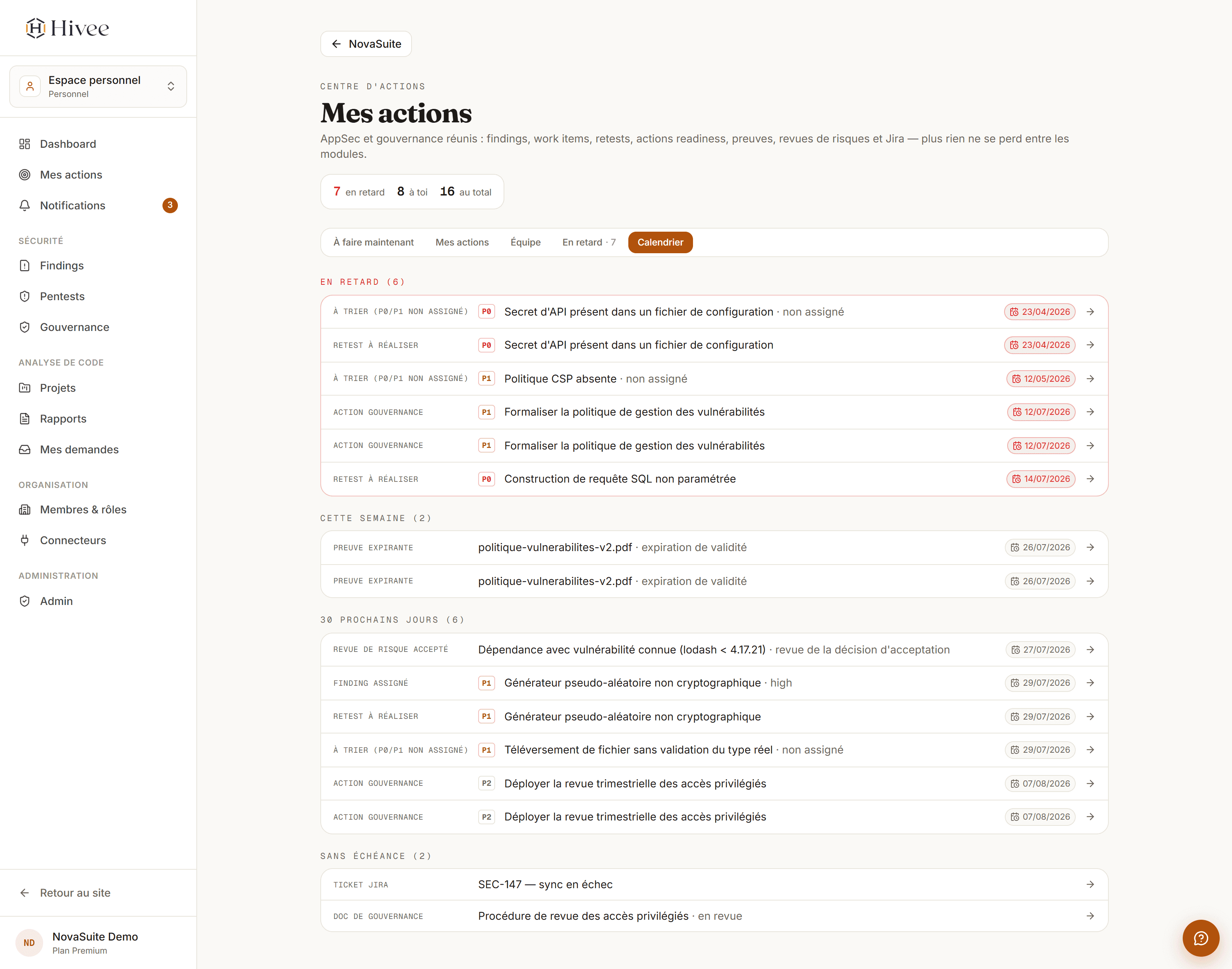
Task: Switch to the En retard · 7 tab
Action: (589, 242)
